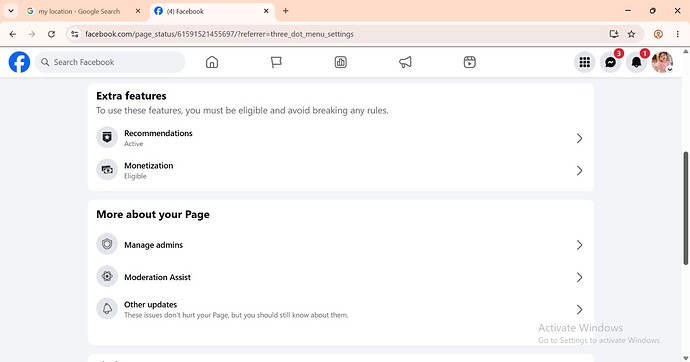Image resolution: width=690 pixels, height=362 pixels.
Task: Click the Recommendations shield icon
Action: coord(107,138)
